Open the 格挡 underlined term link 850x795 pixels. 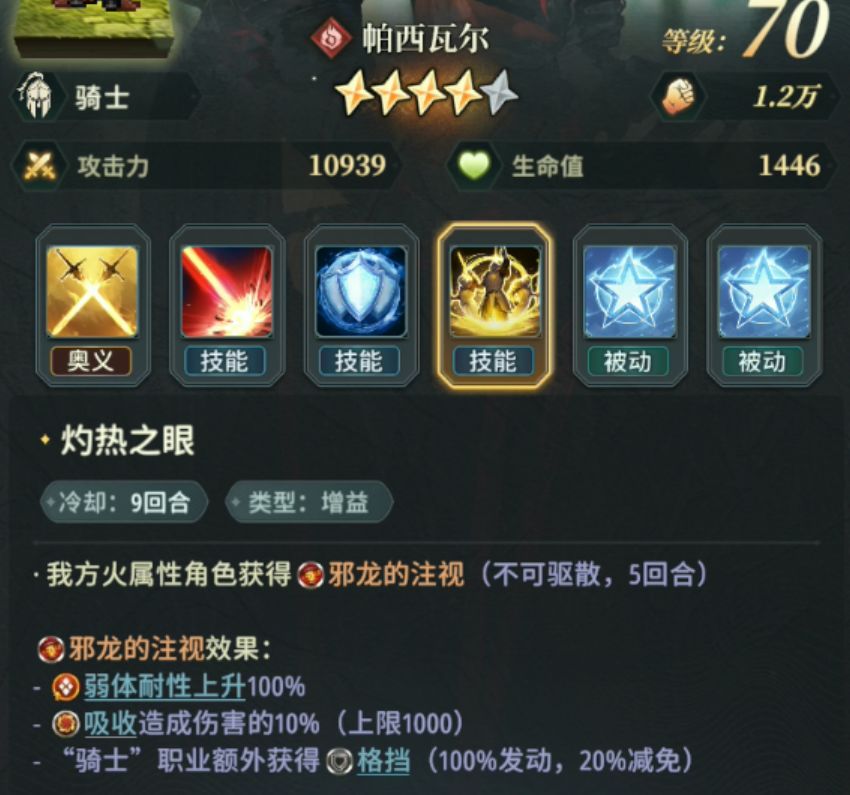[x=383, y=761]
